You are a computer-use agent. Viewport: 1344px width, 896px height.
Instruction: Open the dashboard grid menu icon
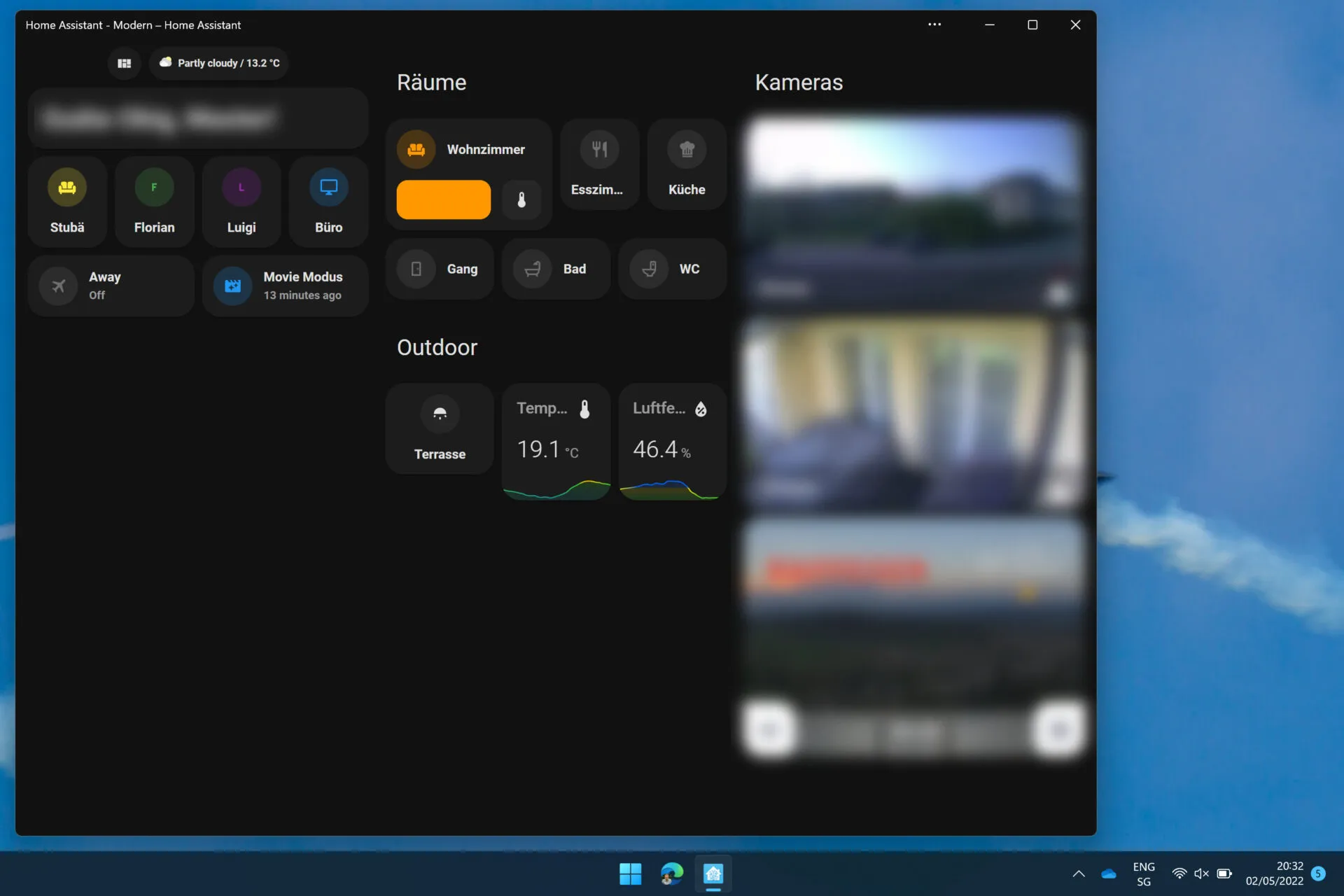point(125,63)
